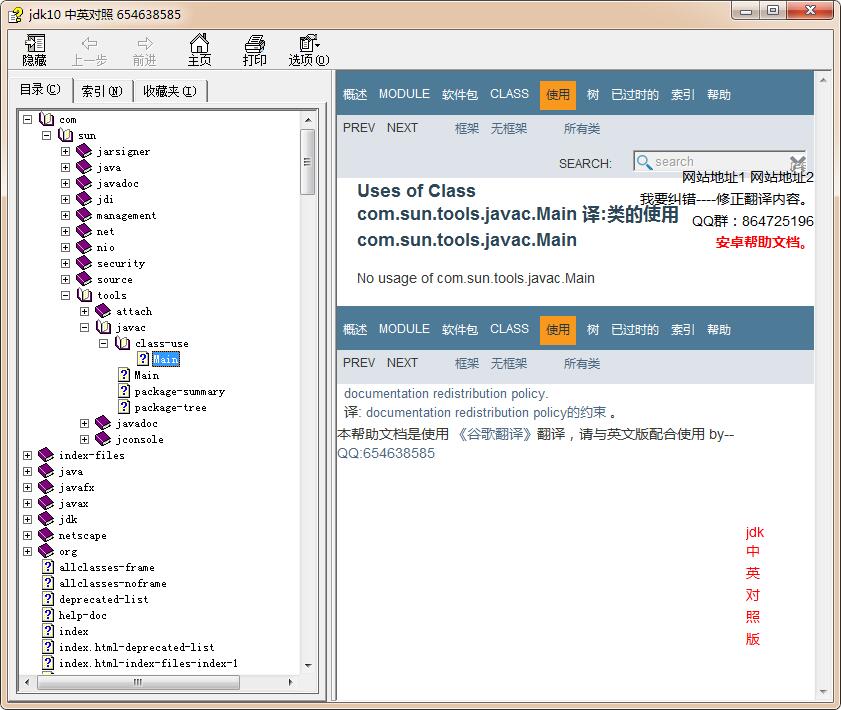841x710 pixels.
Task: Click 帮助 in the bottom navigation bar
Action: tap(719, 329)
